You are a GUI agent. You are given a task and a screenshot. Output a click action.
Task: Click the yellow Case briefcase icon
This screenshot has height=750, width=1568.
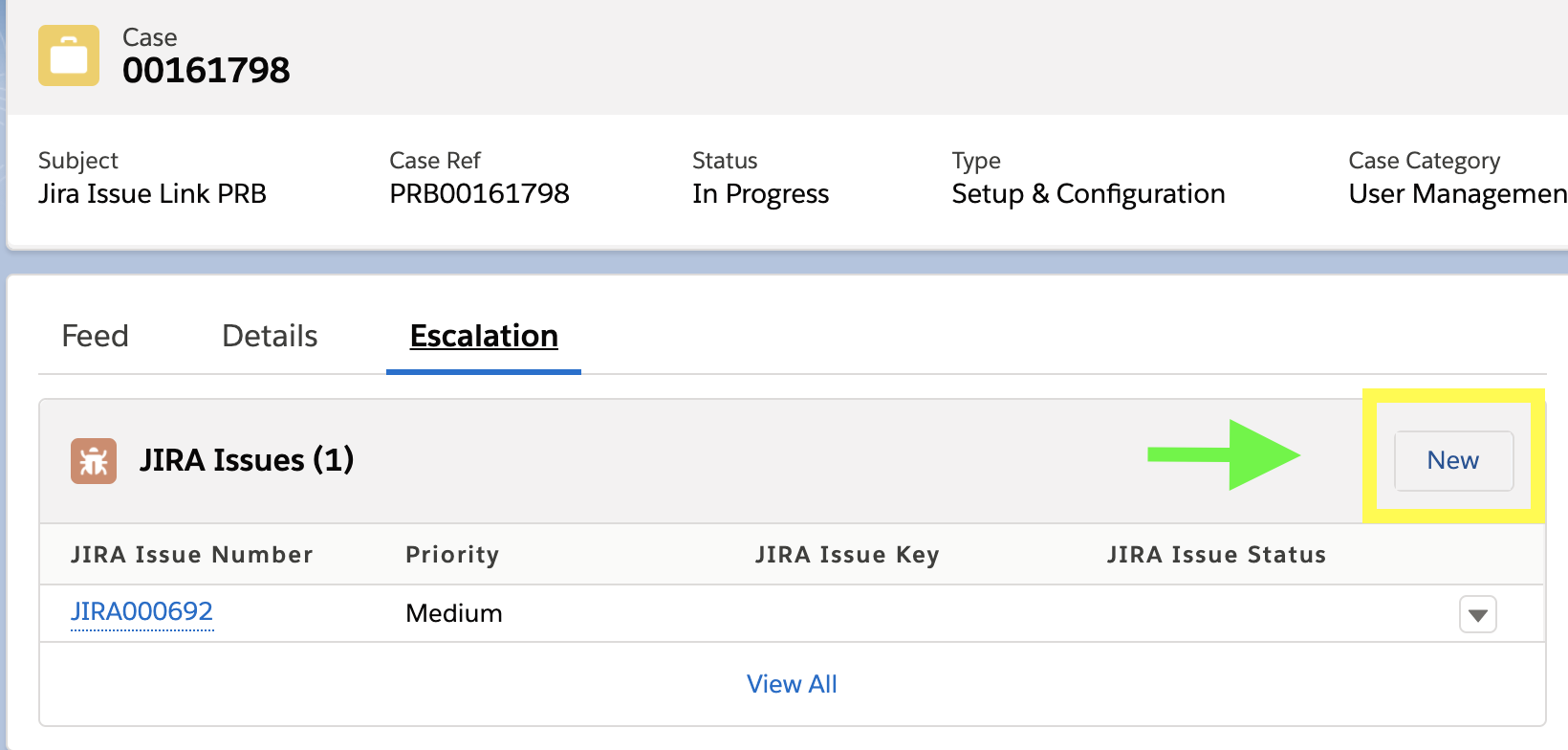69,55
